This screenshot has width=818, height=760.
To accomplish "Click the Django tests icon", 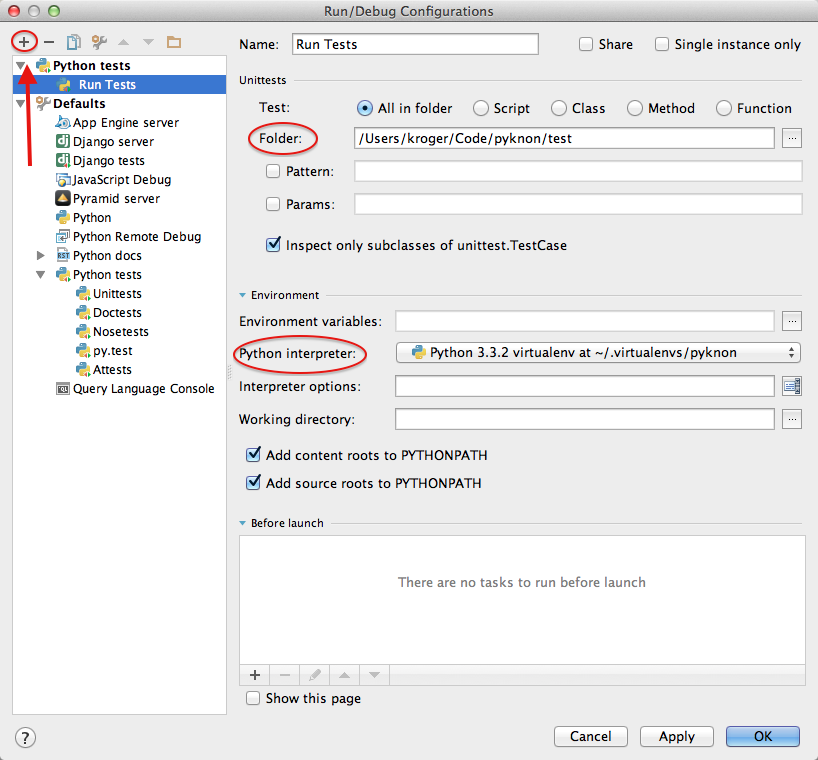I will (x=63, y=161).
